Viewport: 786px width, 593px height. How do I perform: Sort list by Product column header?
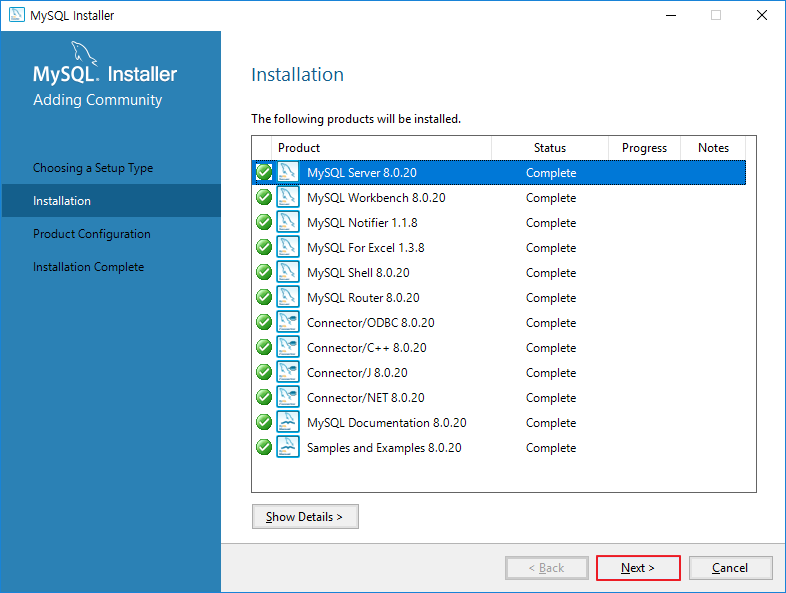(x=381, y=148)
